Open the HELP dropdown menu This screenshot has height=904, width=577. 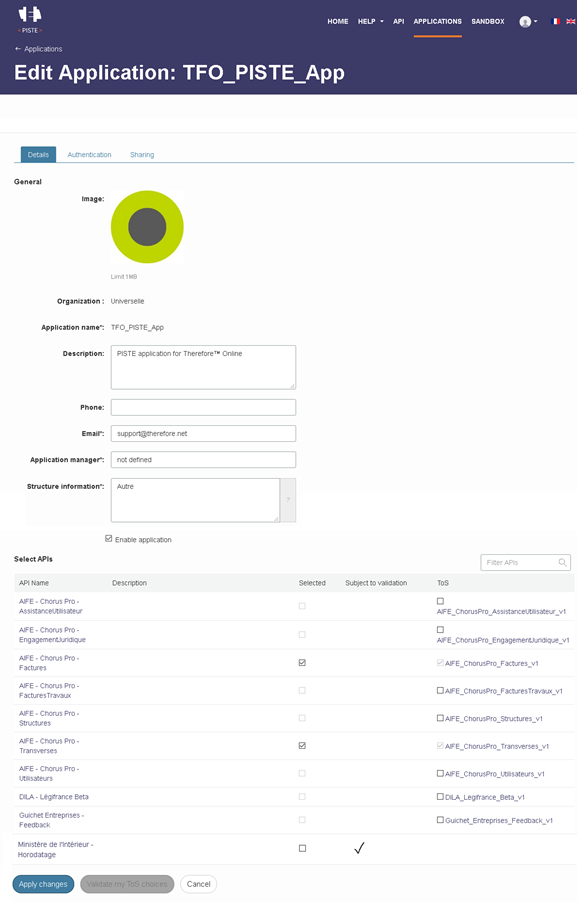click(366, 21)
